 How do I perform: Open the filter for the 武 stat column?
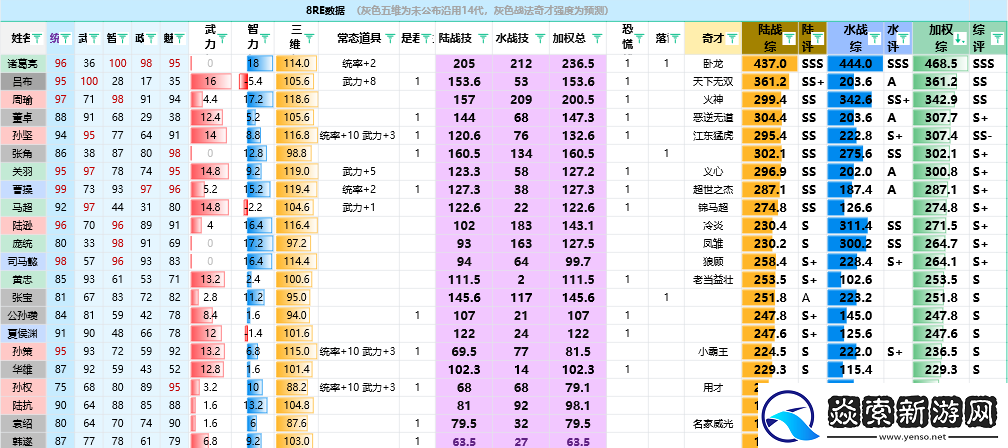point(94,39)
